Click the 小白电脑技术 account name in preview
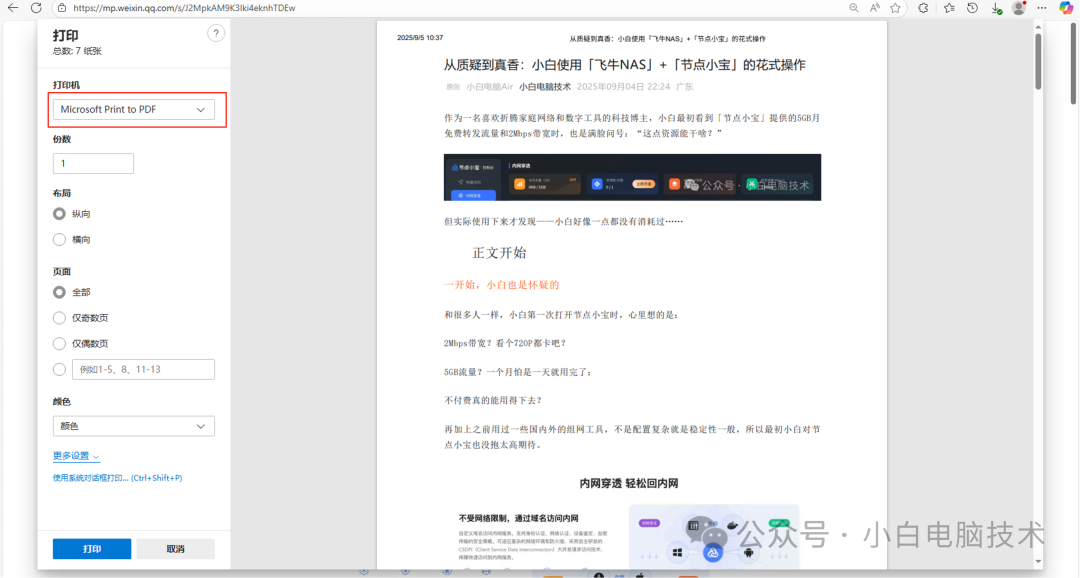This screenshot has height=578, width=1080. 545,87
